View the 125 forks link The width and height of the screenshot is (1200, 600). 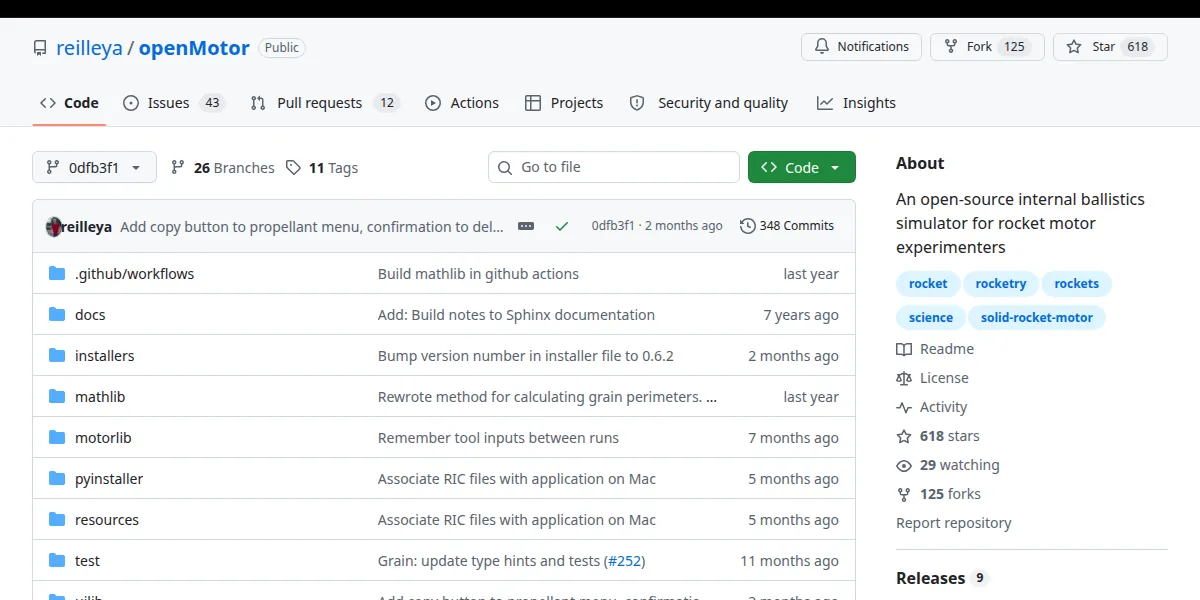[939, 494]
